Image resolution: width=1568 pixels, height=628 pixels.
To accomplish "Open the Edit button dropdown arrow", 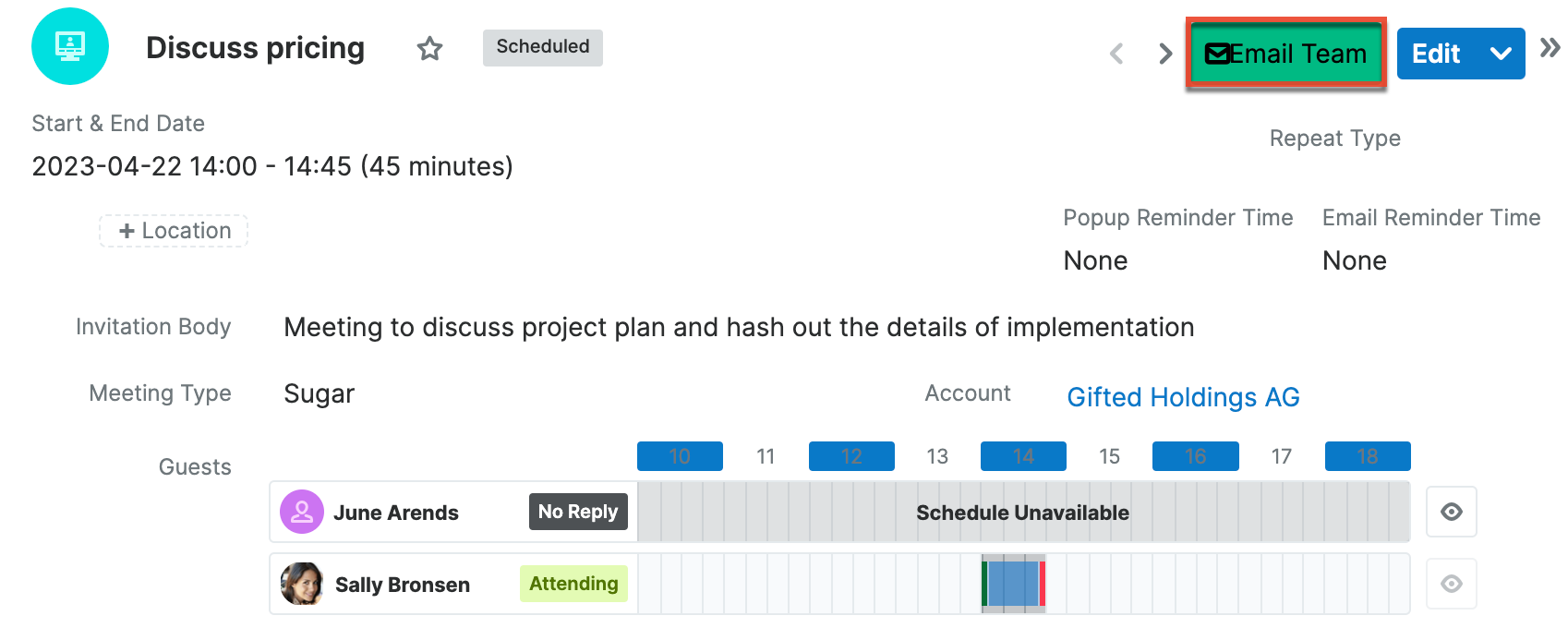I will (x=1501, y=54).
